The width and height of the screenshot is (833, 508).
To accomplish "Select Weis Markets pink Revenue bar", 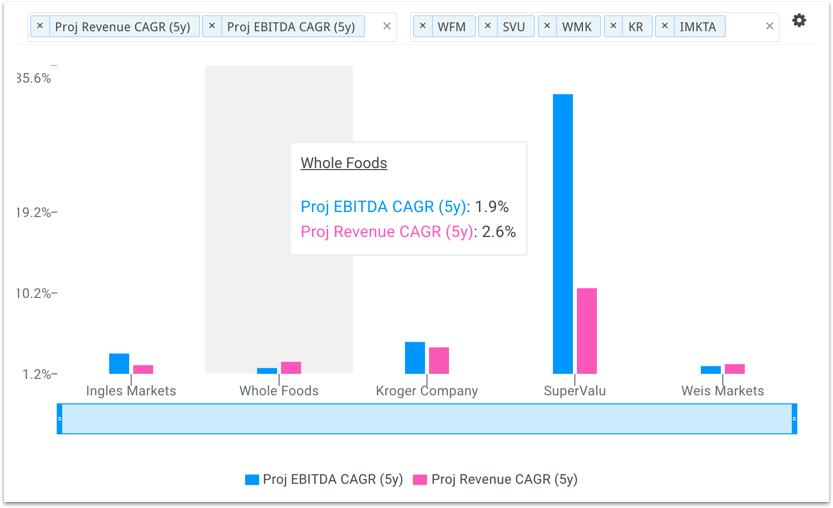I will (735, 369).
